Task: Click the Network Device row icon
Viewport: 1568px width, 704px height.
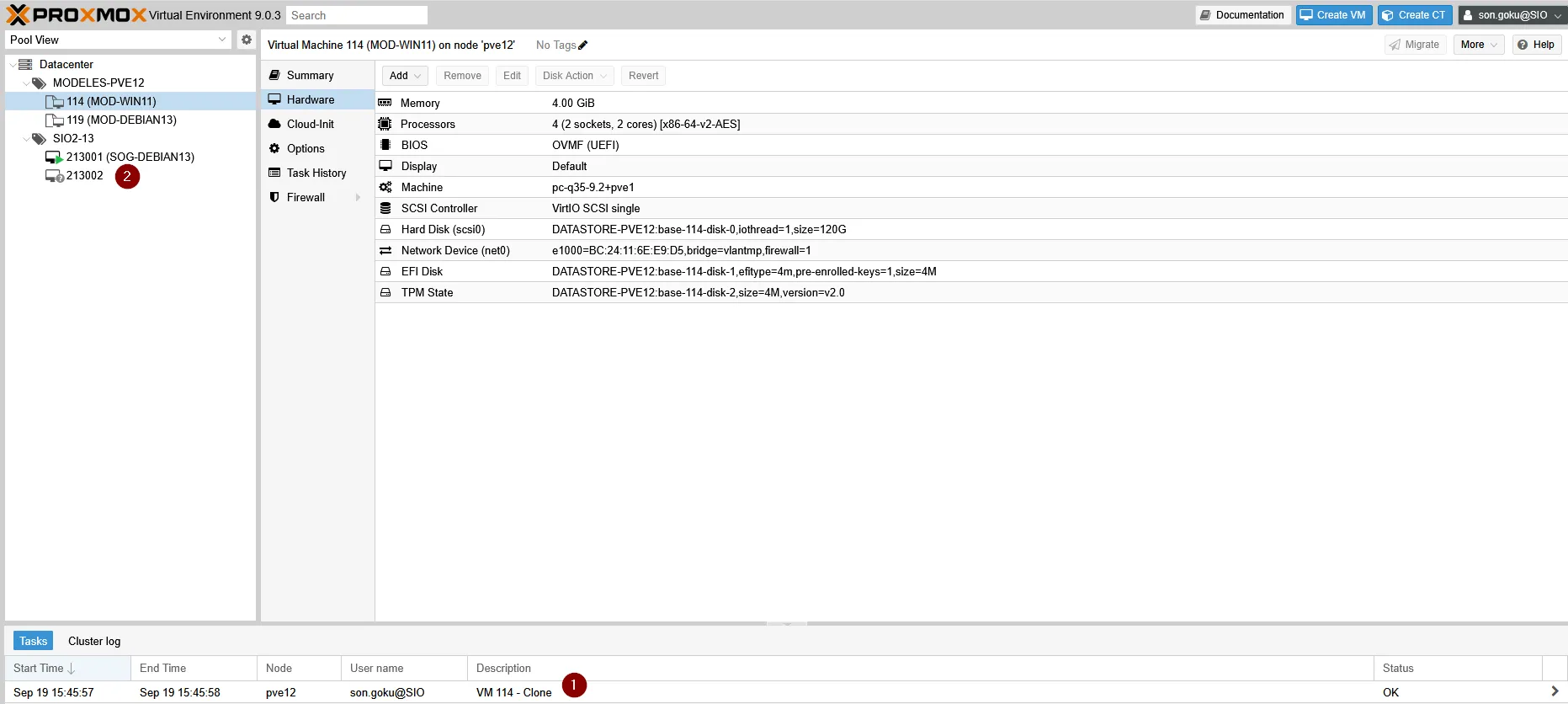Action: pos(385,251)
